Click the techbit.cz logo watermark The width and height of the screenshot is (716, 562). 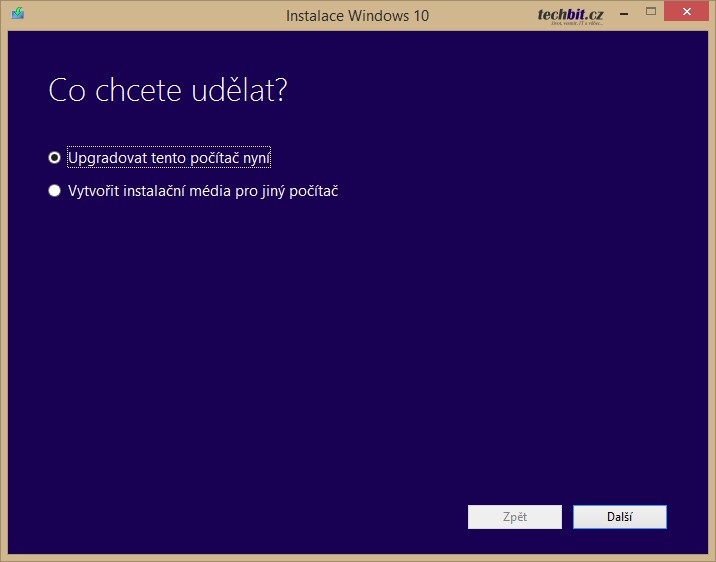569,13
